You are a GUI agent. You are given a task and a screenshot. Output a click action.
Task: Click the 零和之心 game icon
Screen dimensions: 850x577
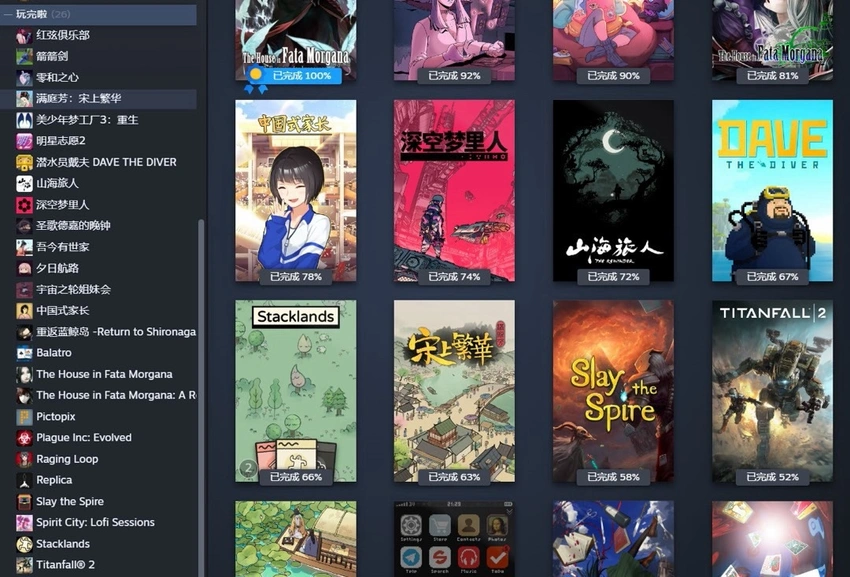click(x=24, y=78)
